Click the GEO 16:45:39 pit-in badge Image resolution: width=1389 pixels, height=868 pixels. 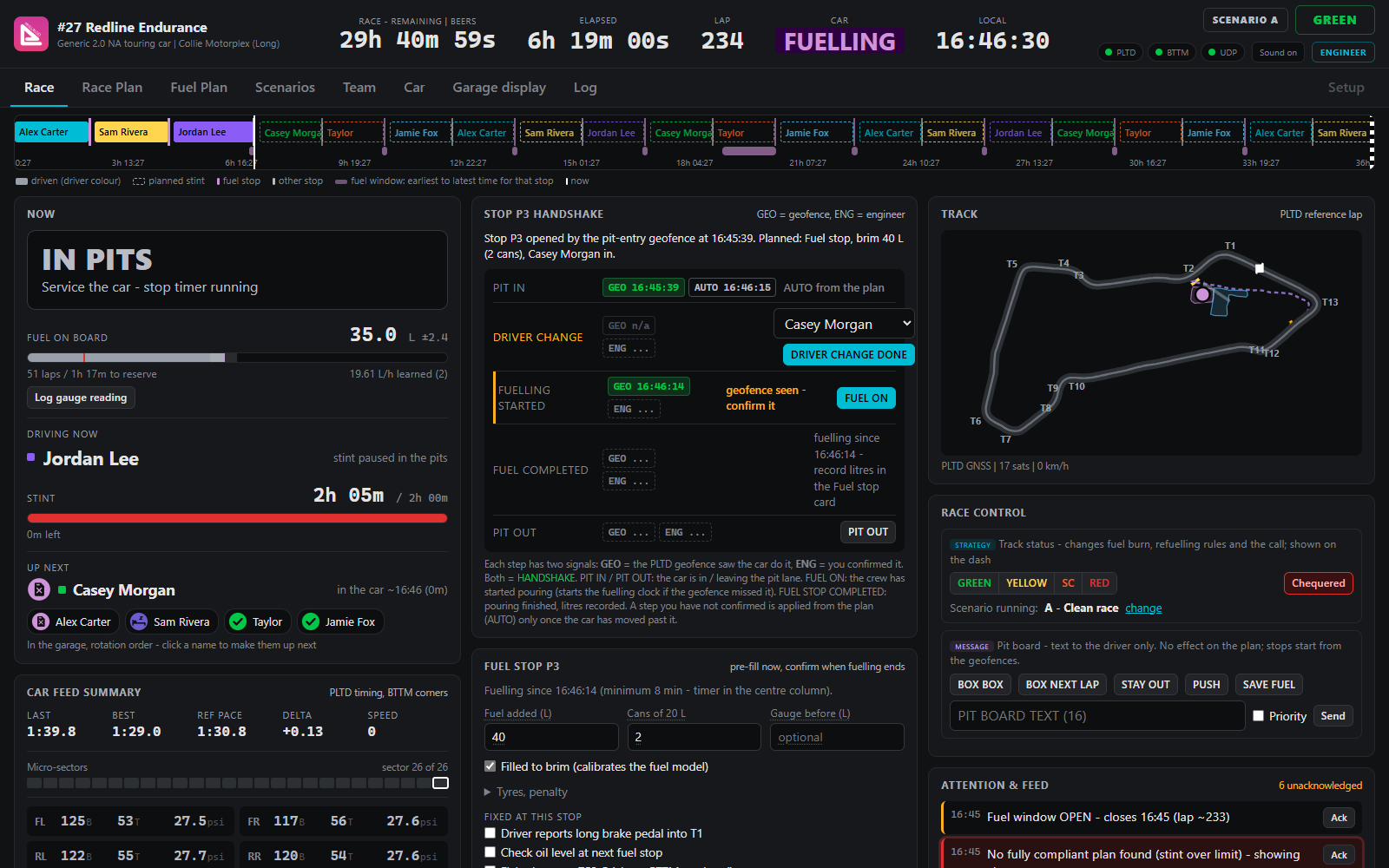pyautogui.click(x=643, y=287)
